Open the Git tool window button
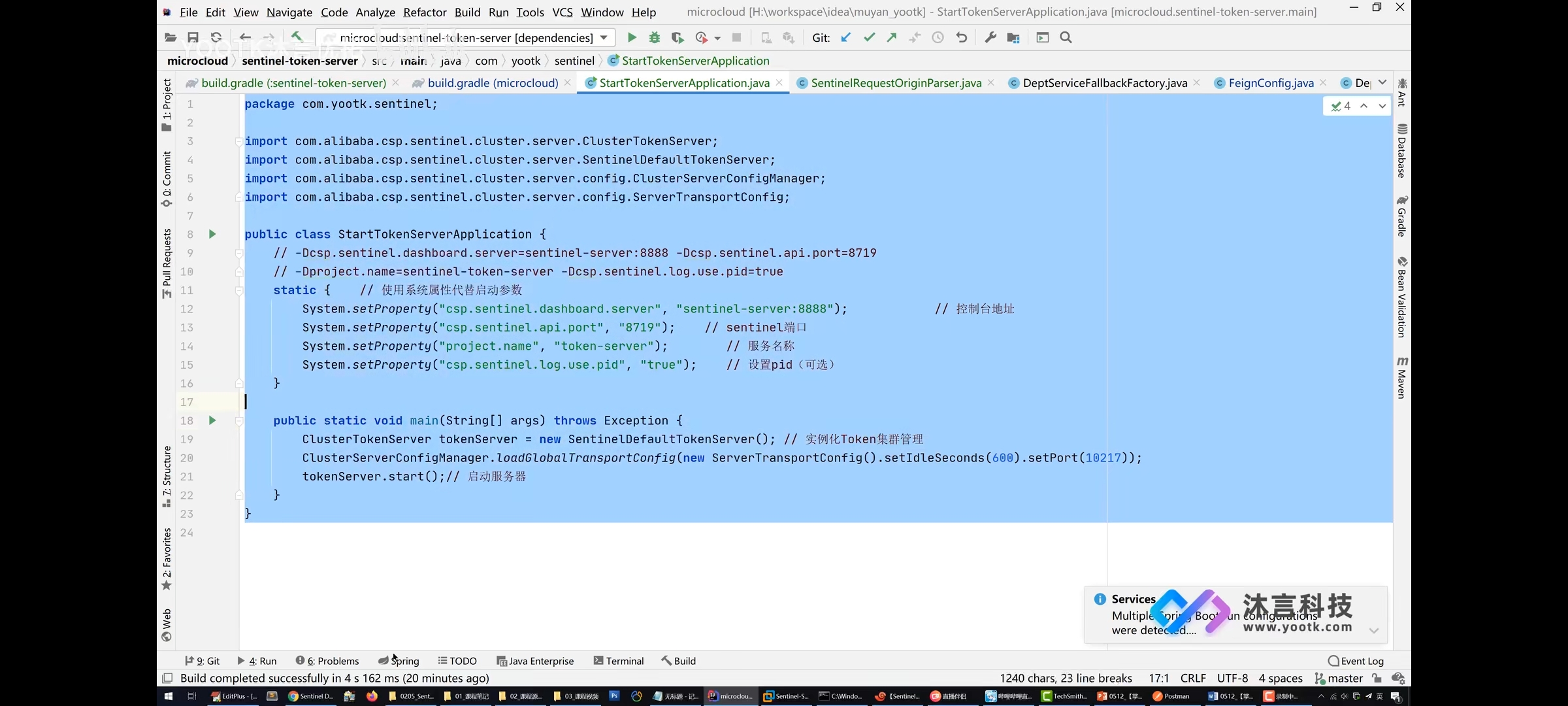This screenshot has height=706, width=1568. [202, 661]
